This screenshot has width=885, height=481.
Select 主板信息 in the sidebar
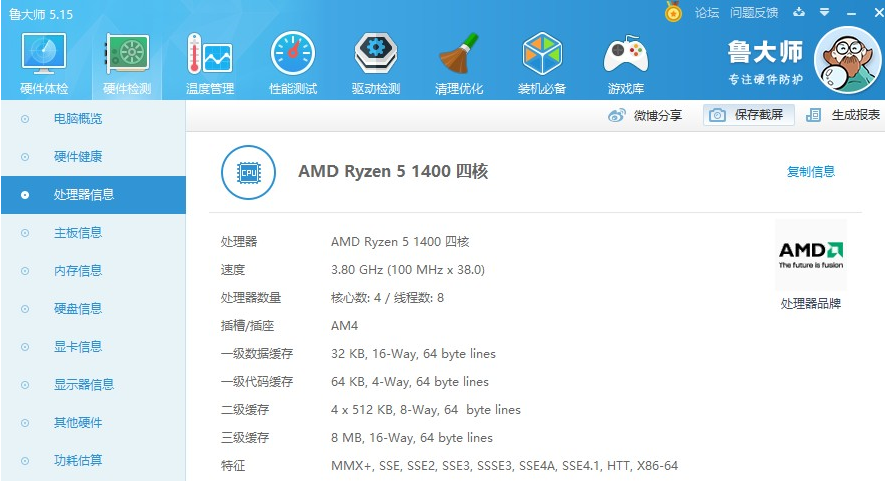click(78, 233)
